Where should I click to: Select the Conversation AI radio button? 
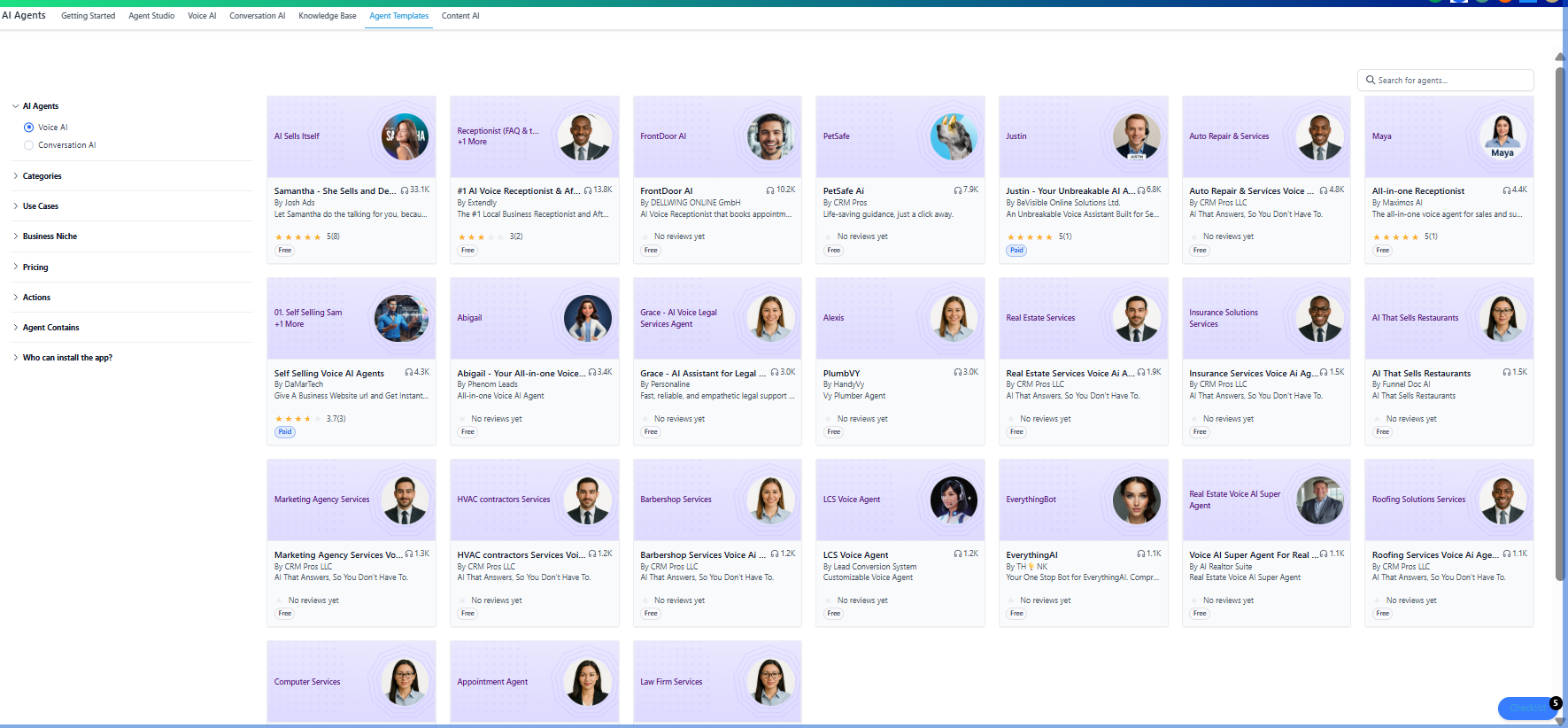[x=29, y=145]
